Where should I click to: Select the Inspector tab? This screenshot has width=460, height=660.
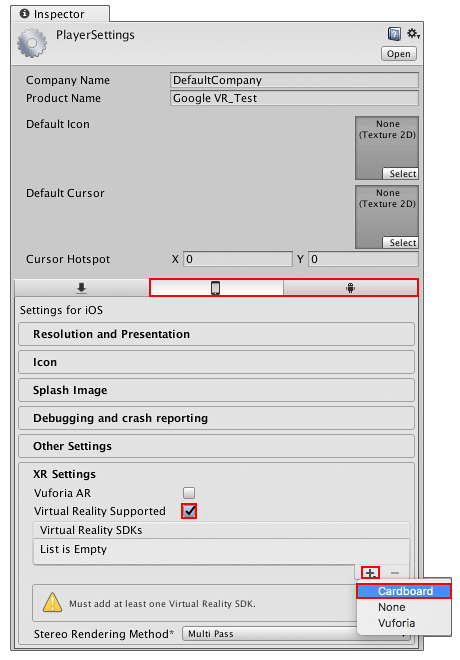[x=60, y=14]
